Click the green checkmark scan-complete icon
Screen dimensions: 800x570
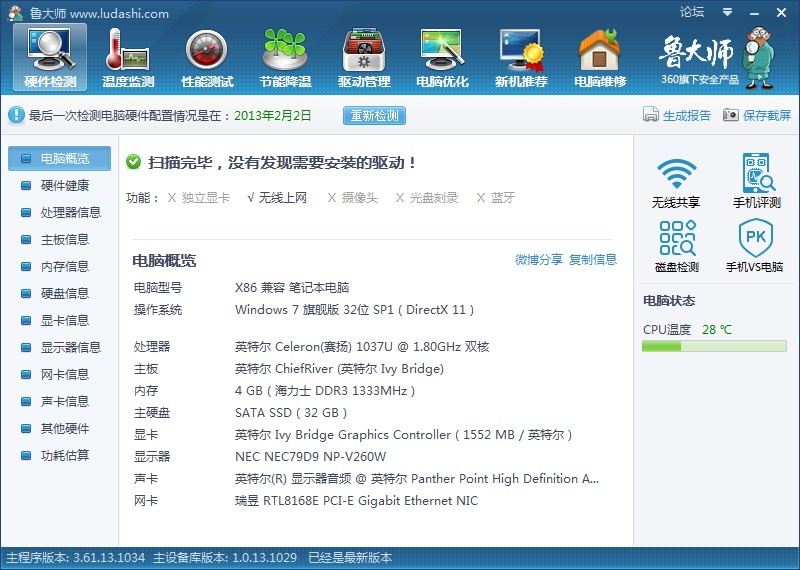click(x=134, y=162)
